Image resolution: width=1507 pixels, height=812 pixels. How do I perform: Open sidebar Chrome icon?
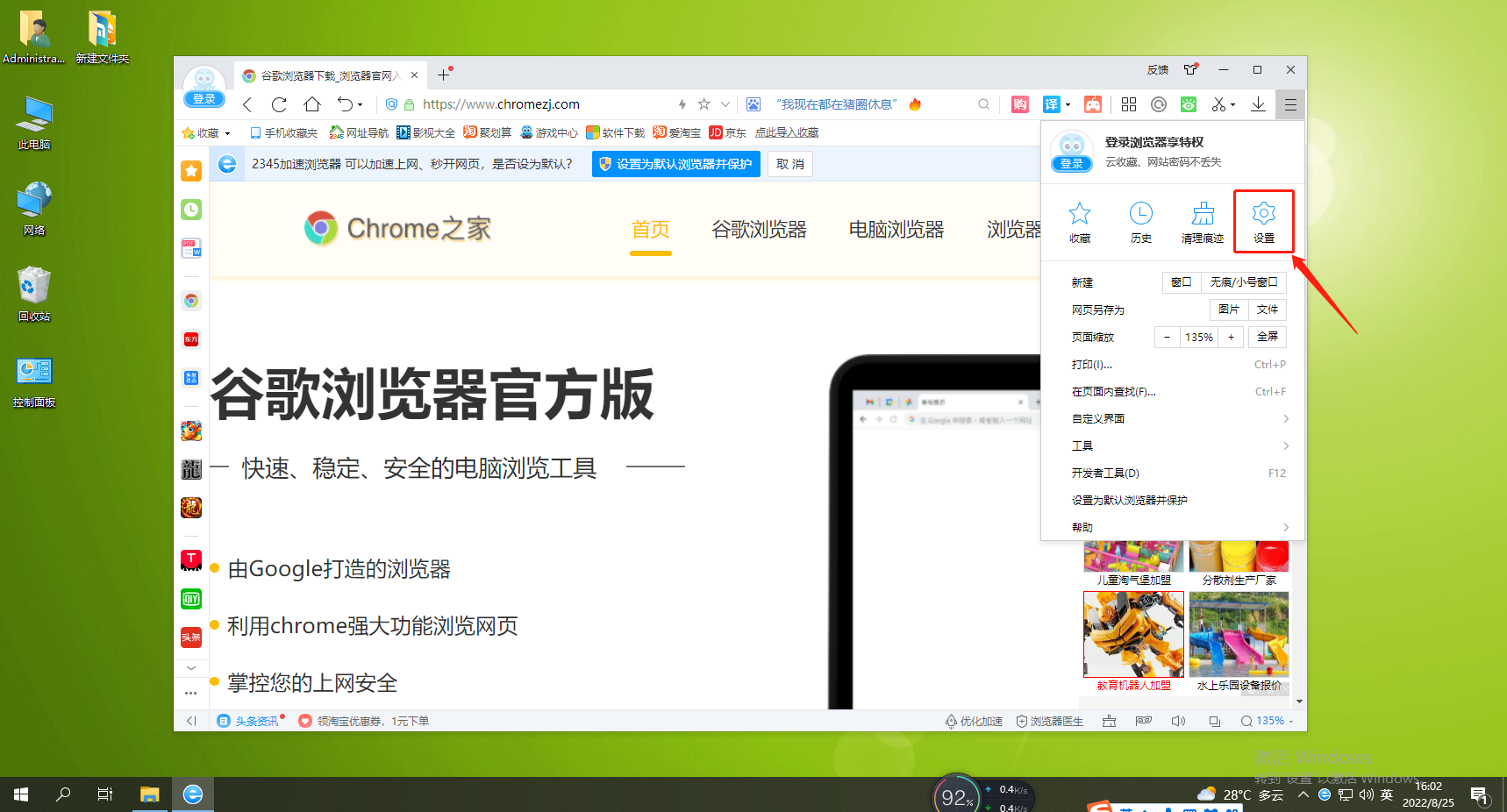pos(191,301)
